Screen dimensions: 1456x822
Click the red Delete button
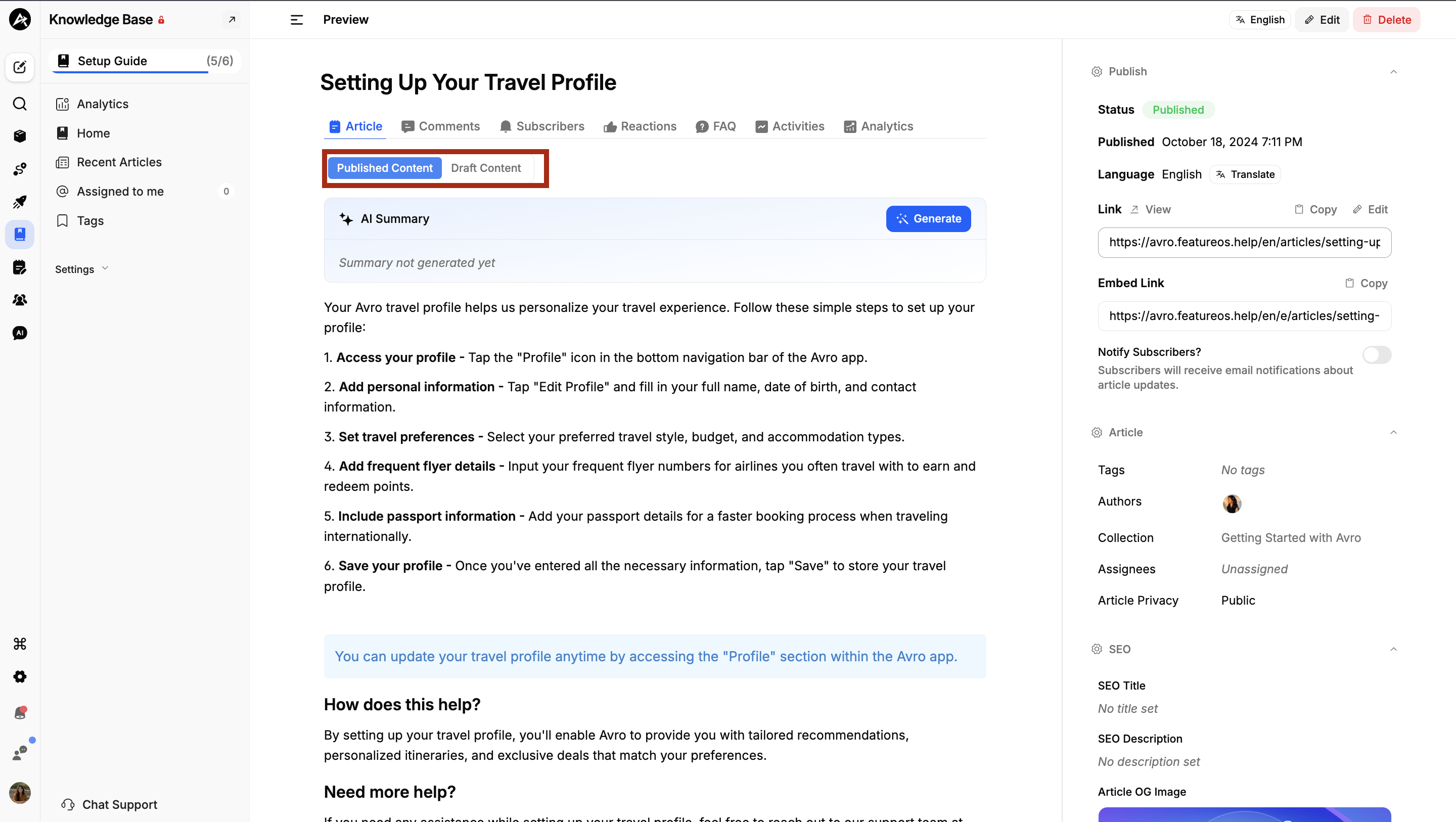click(x=1386, y=20)
